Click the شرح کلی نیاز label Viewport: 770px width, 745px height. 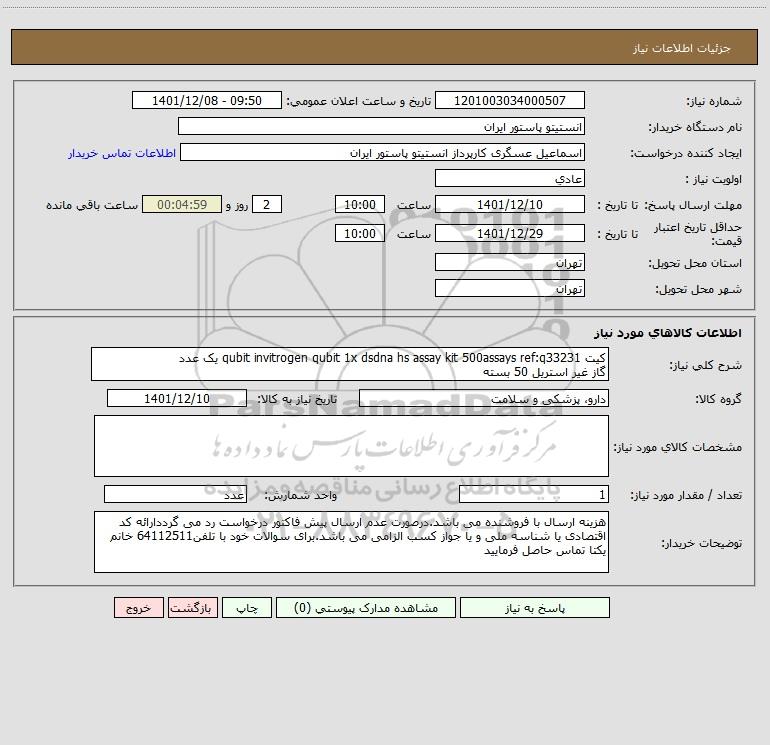click(706, 365)
